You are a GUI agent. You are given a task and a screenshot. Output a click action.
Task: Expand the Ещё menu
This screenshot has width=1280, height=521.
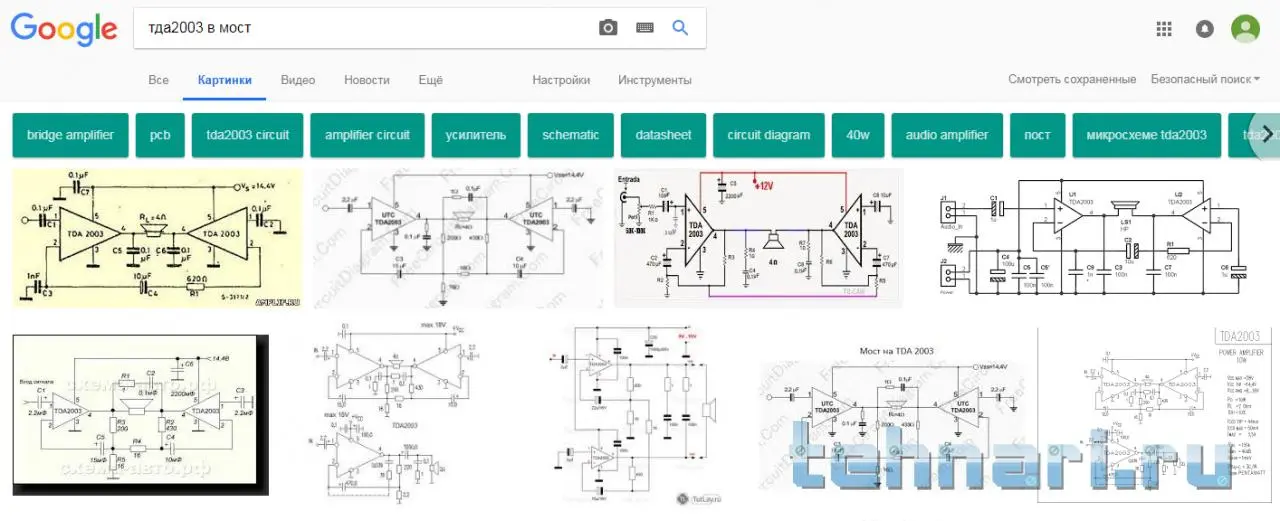coord(430,80)
